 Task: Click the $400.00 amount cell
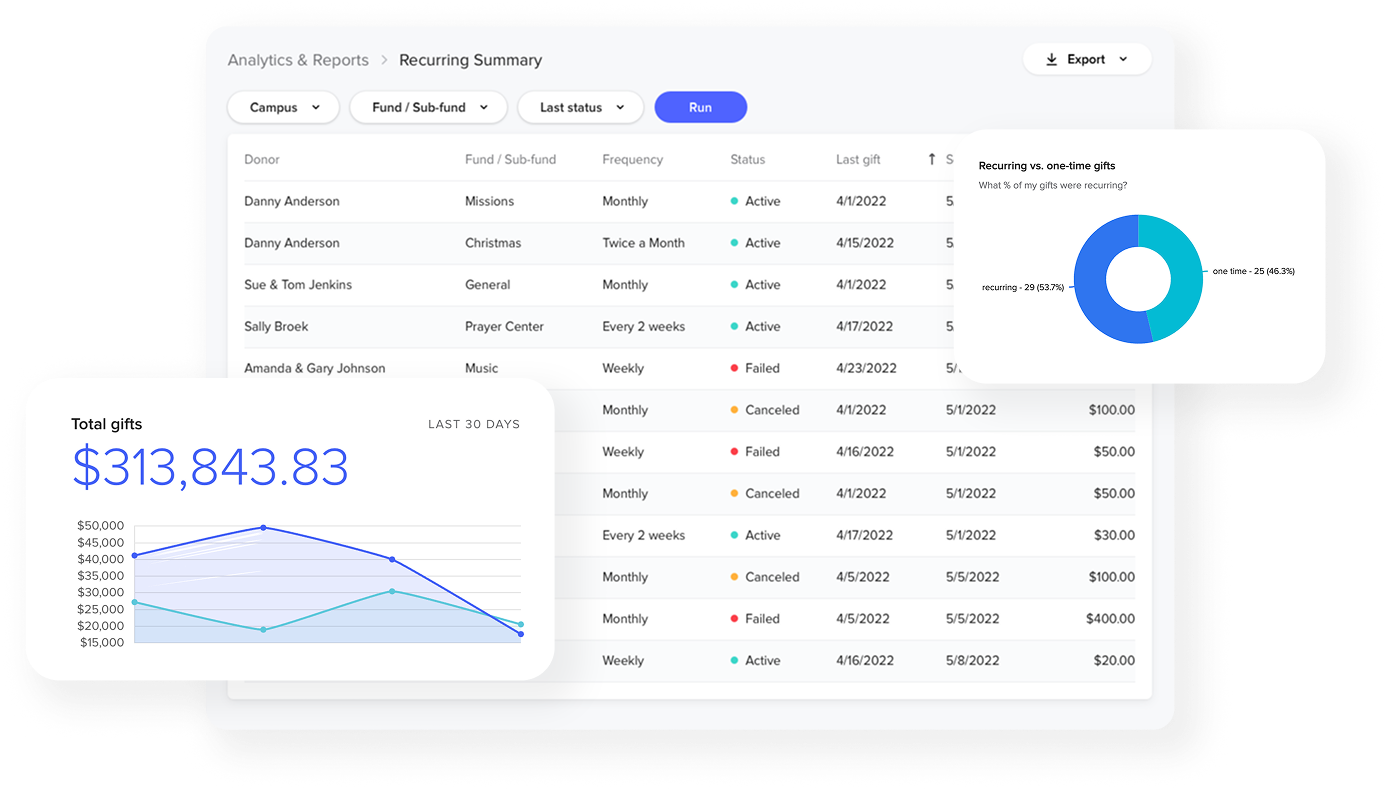(x=1111, y=619)
